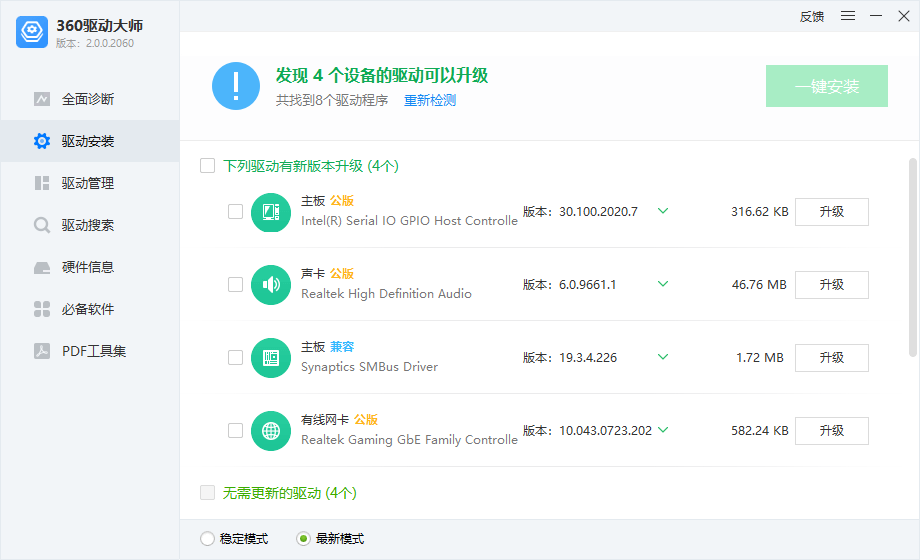Click the 公版 tag on 声卡 row
The height and width of the screenshot is (560, 920).
tap(342, 274)
